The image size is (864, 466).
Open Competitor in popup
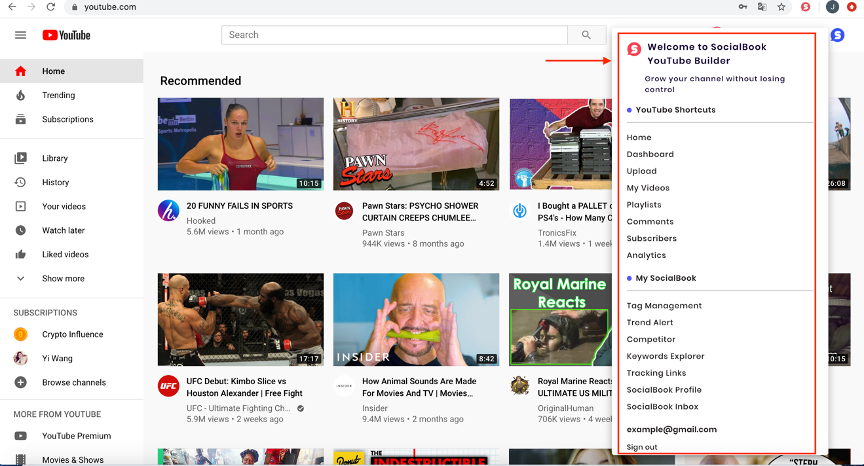click(x=651, y=339)
